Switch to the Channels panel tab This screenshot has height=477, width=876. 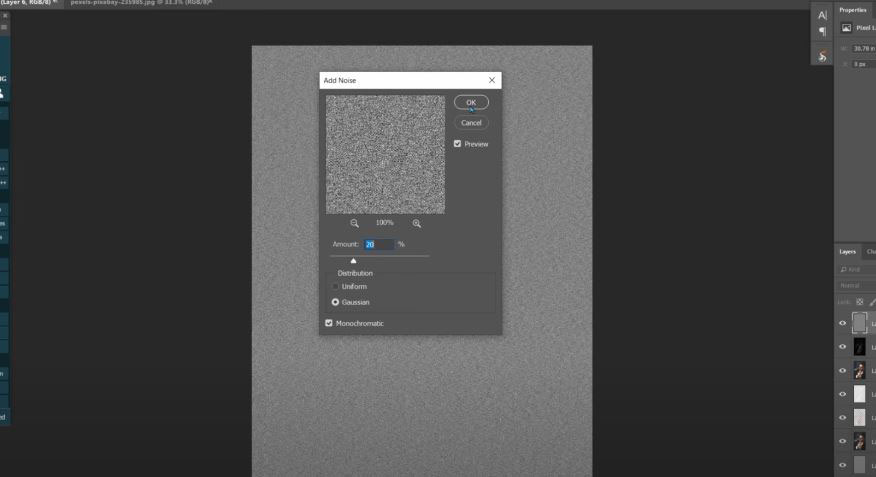coord(870,252)
